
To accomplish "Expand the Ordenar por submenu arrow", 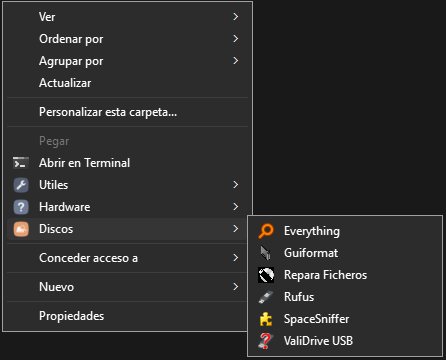I will click(236, 39).
